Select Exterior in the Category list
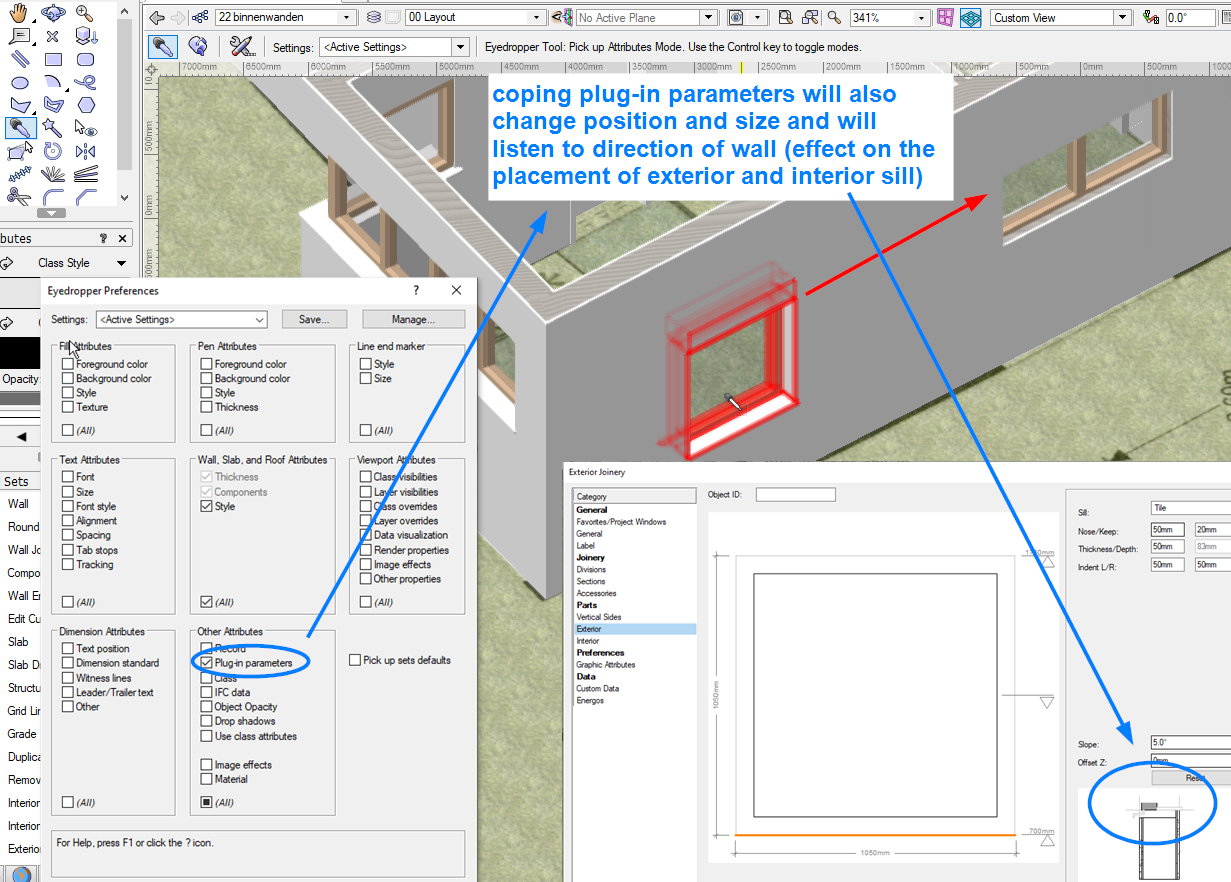This screenshot has height=882, width=1231. coord(589,629)
